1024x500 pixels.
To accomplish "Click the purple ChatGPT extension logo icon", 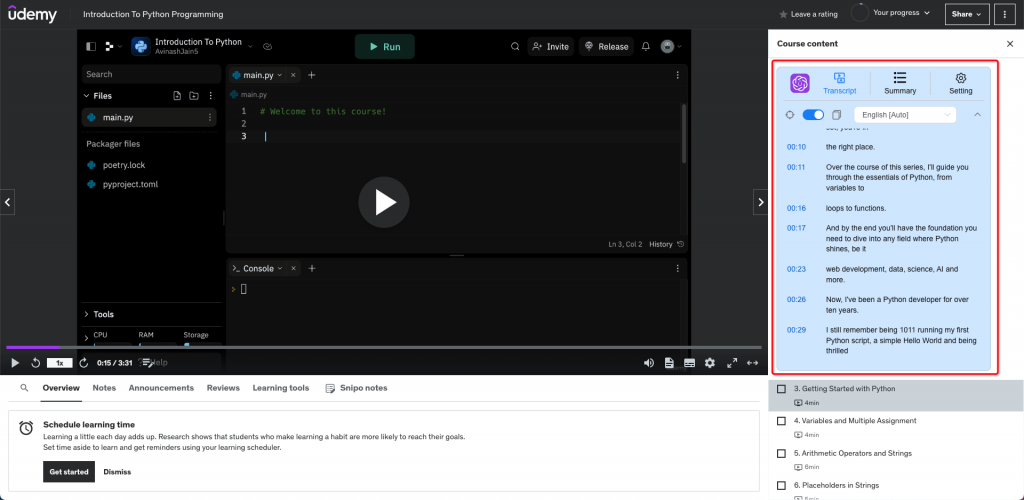I will (800, 84).
